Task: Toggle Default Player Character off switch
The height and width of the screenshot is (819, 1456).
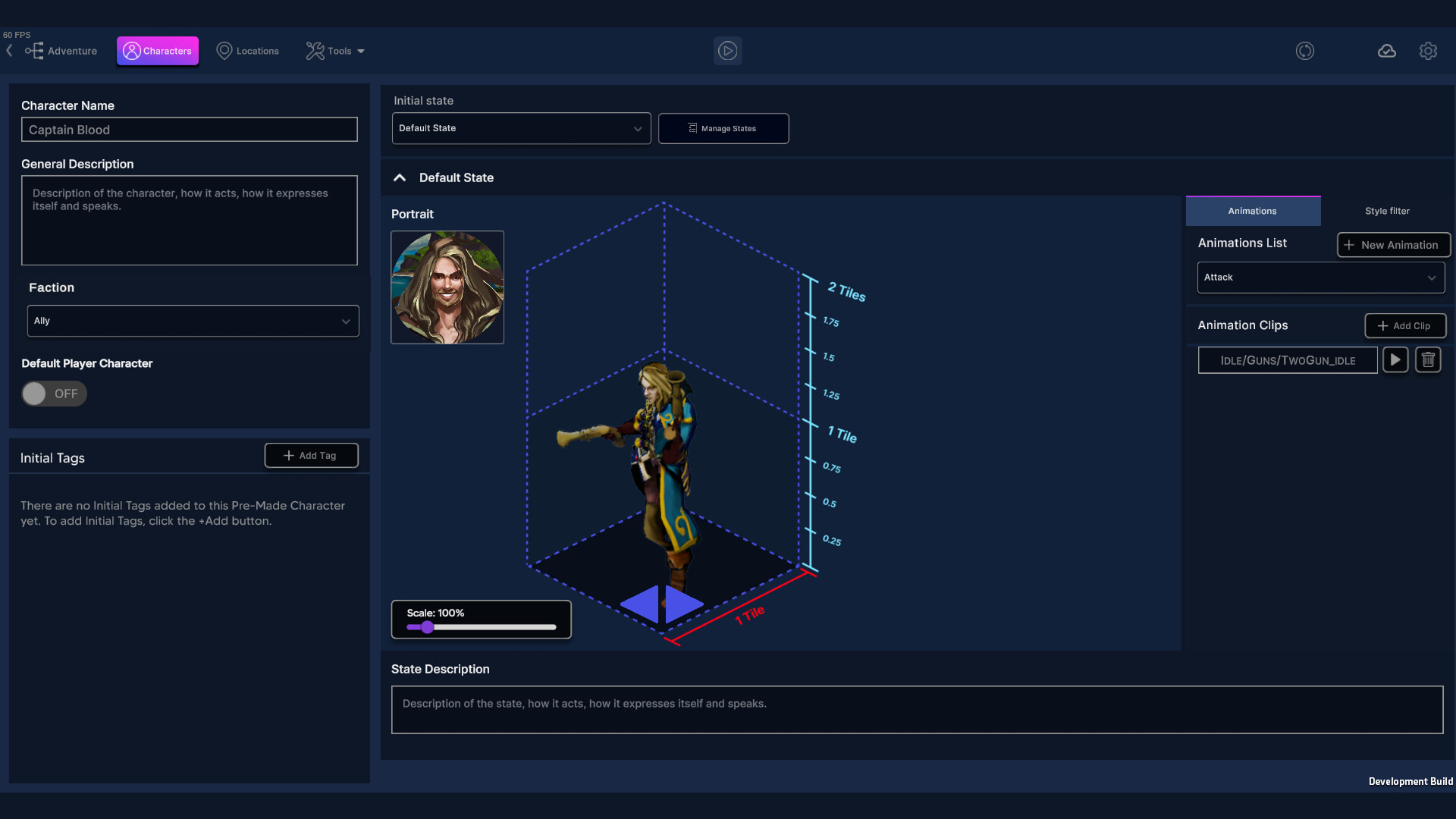Action: click(53, 394)
